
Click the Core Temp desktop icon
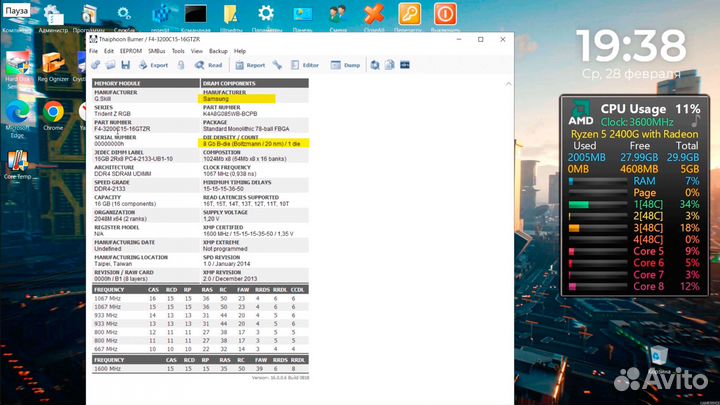tap(17, 164)
